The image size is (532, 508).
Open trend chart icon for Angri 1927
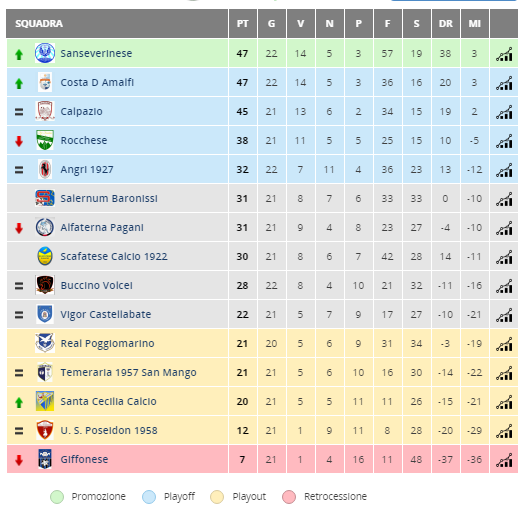[504, 170]
